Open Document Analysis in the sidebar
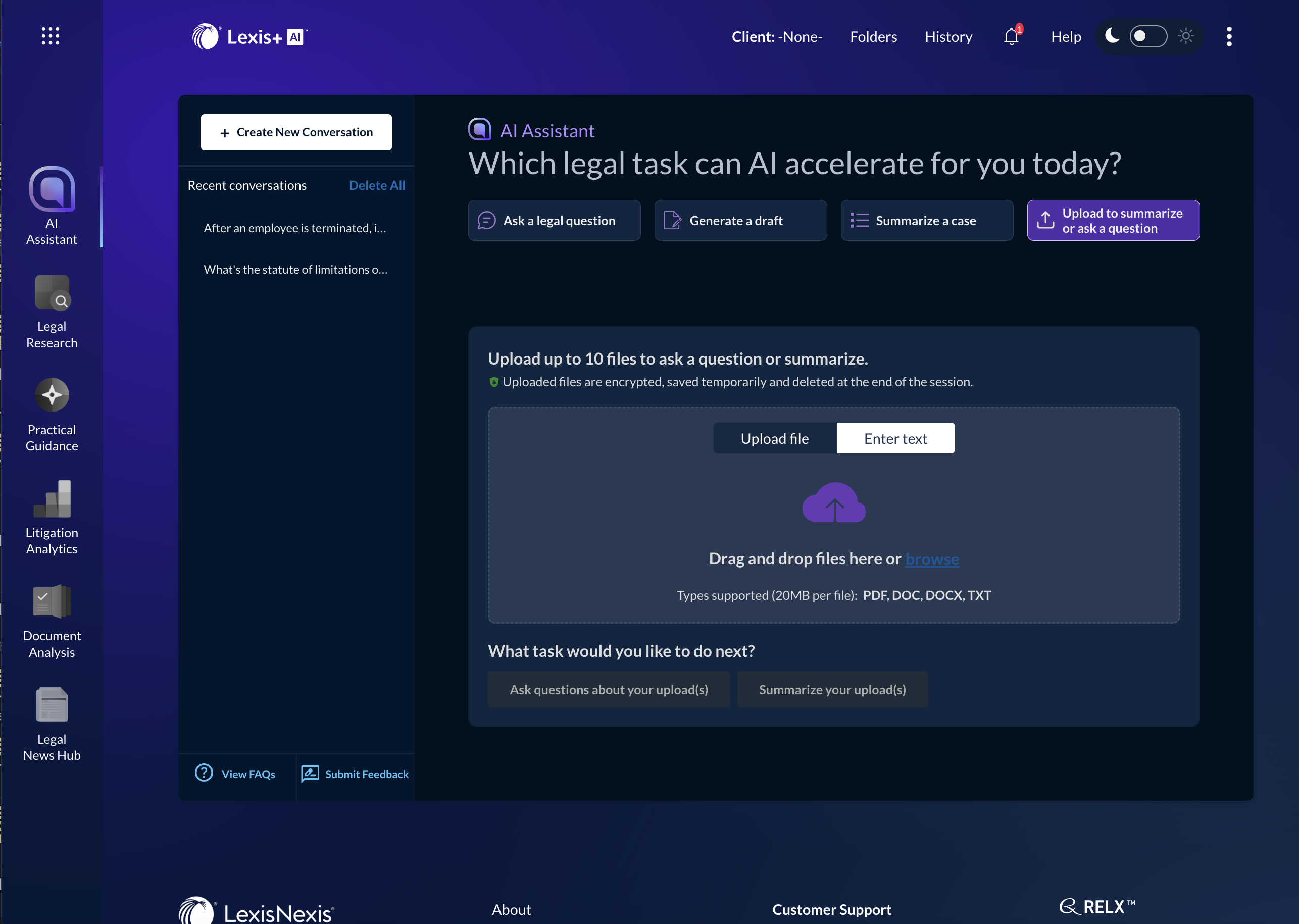Screen dimensions: 1299x924 52,622
